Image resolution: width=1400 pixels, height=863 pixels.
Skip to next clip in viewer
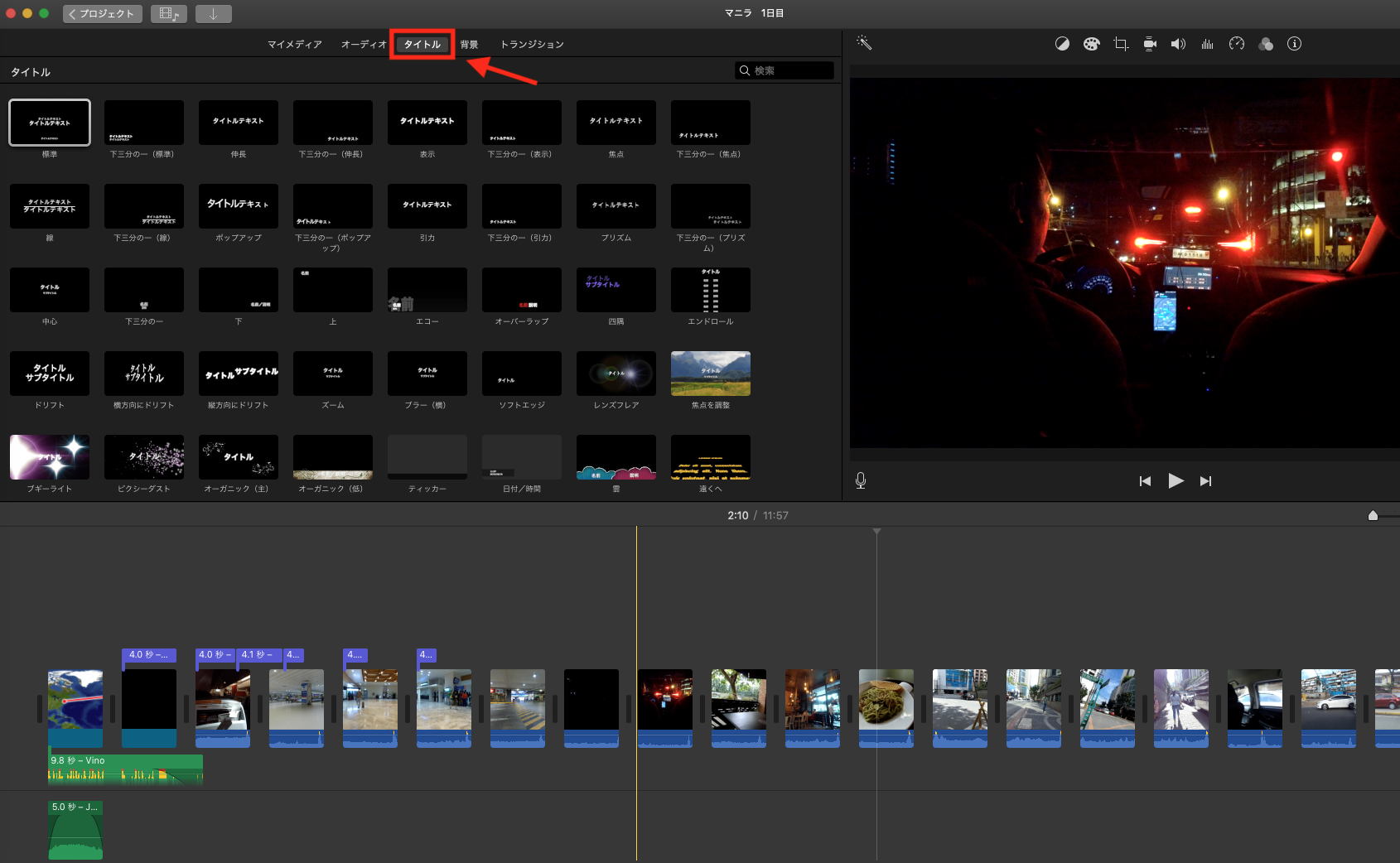pos(1206,481)
